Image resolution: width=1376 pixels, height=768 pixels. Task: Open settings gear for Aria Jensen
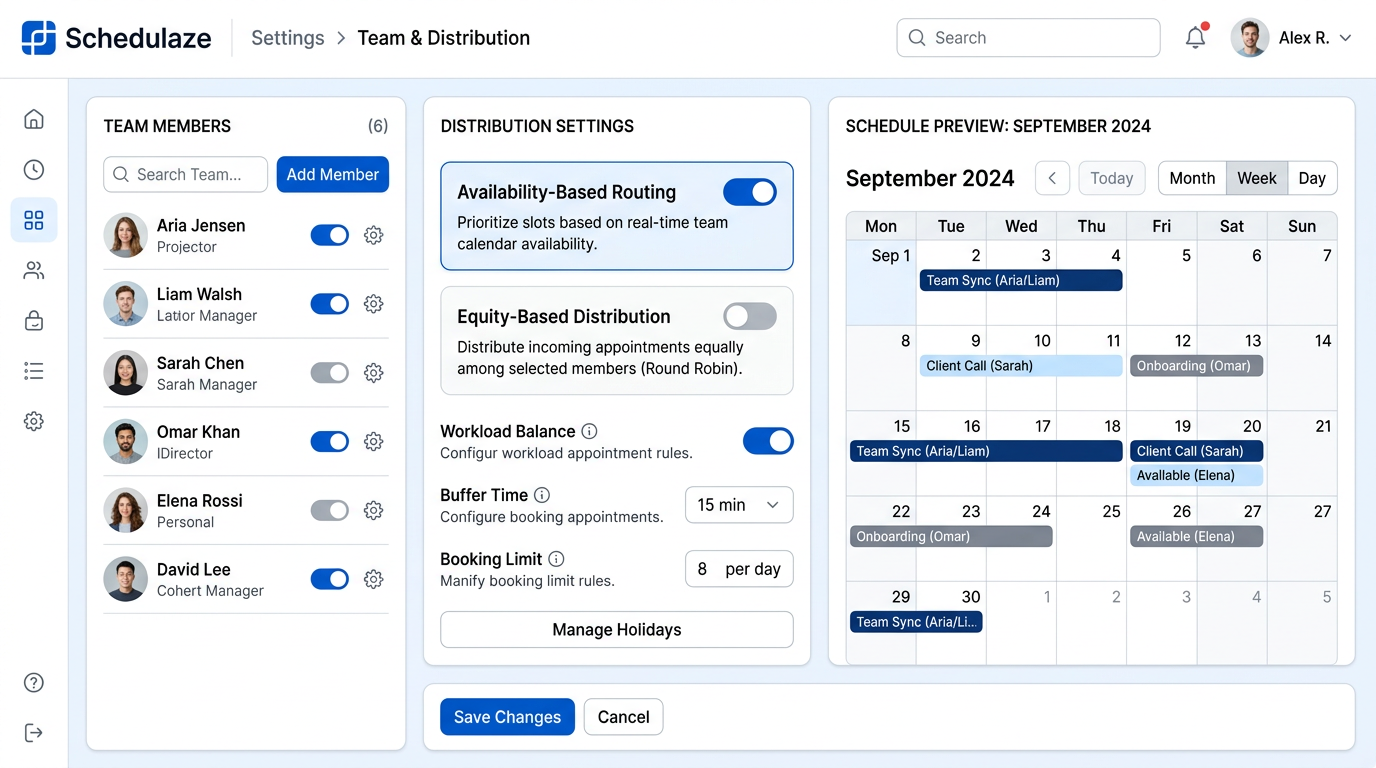(x=373, y=235)
